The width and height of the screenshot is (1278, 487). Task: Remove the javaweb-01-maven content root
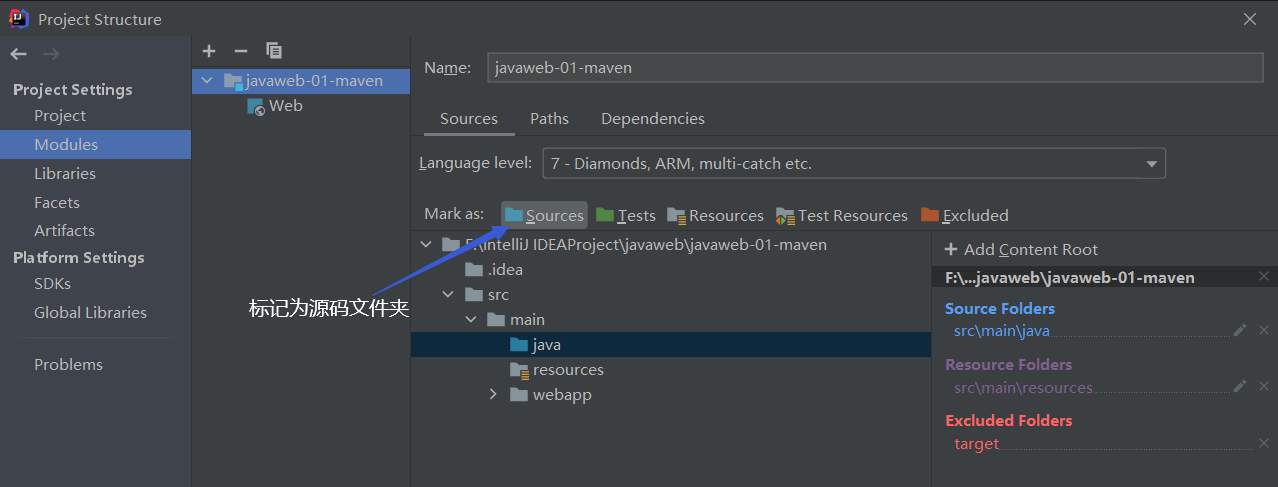1264,277
